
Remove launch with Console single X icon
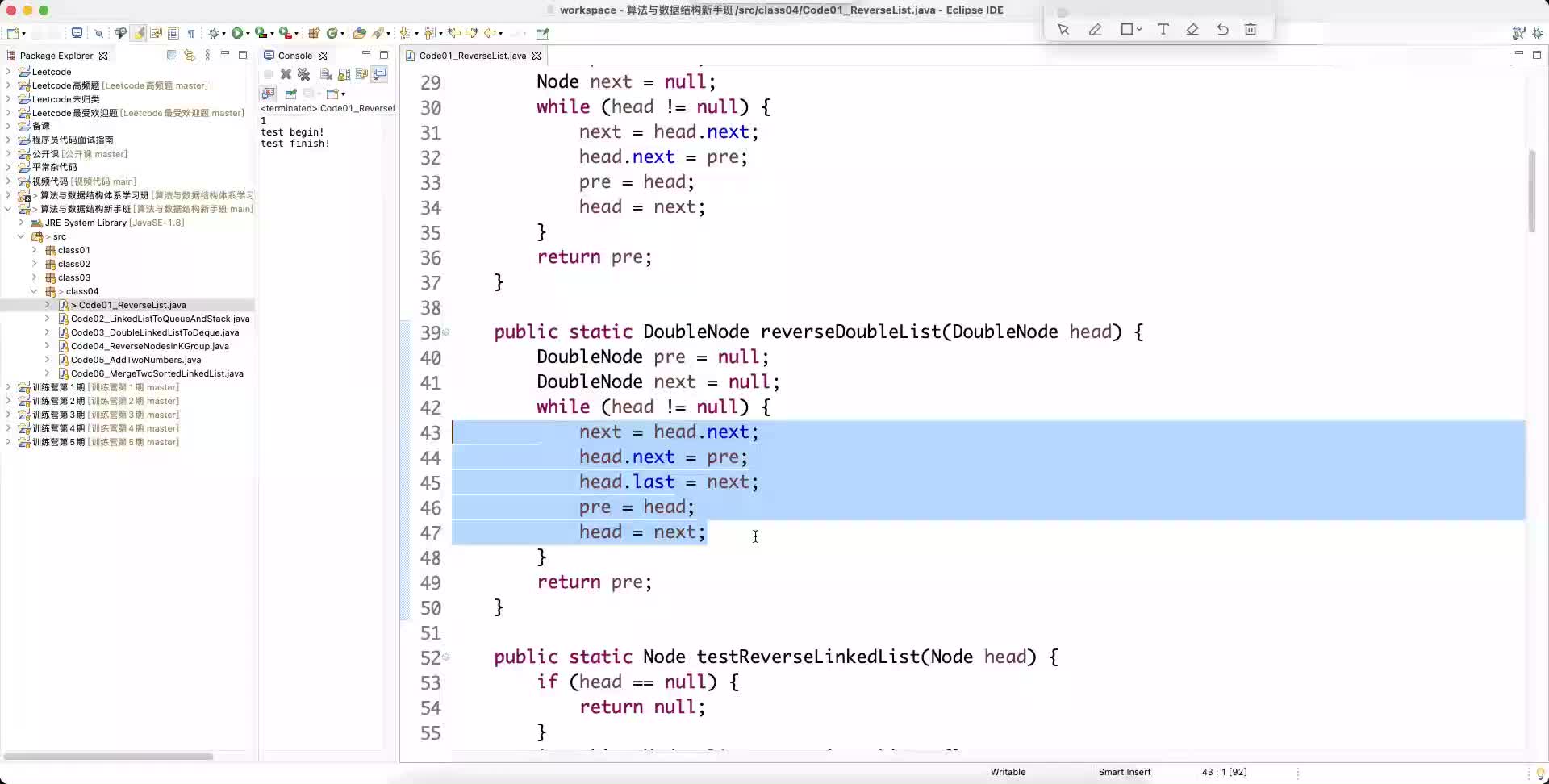point(286,74)
